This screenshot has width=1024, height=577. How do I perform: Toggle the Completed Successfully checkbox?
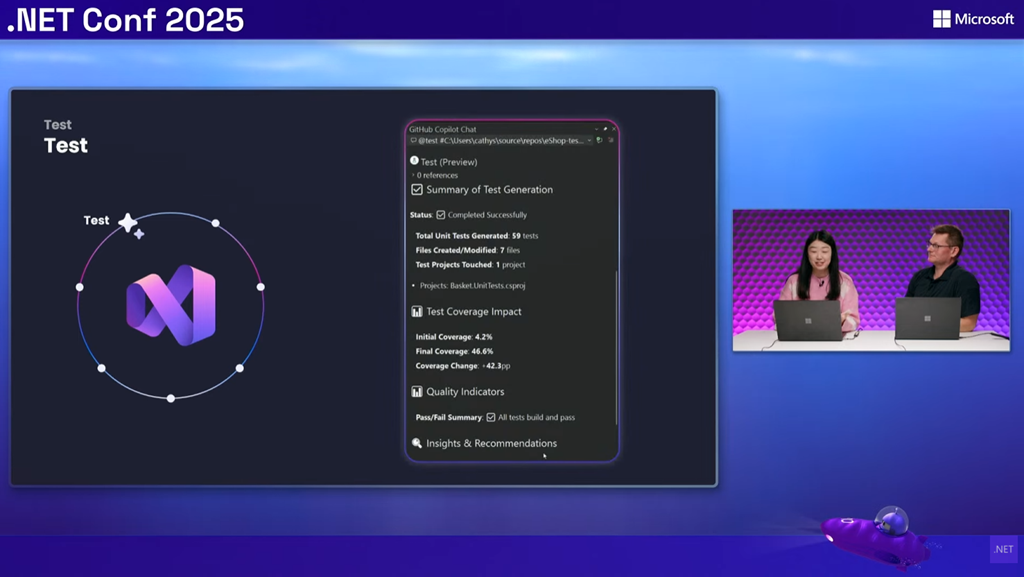441,215
